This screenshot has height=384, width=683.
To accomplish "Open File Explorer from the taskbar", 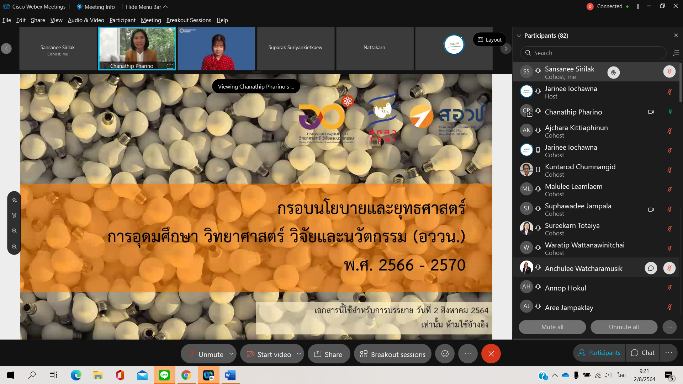I will click(98, 375).
